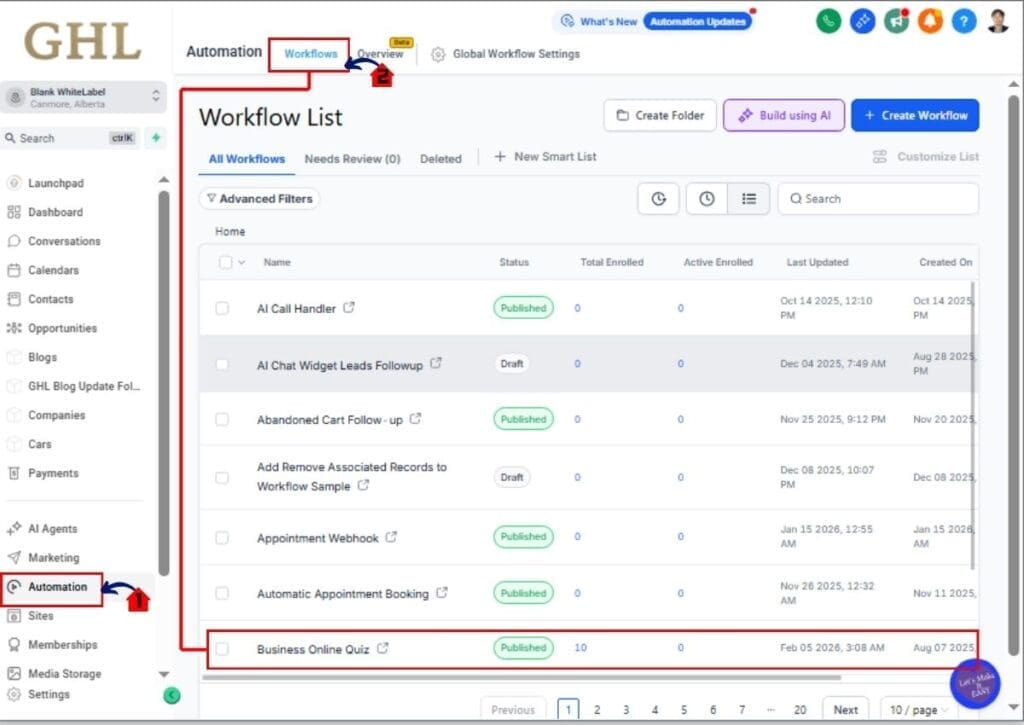The width and height of the screenshot is (1024, 725).
Task: Check the box beside Abandoned Cart Follow-up
Action: [x=222, y=418]
